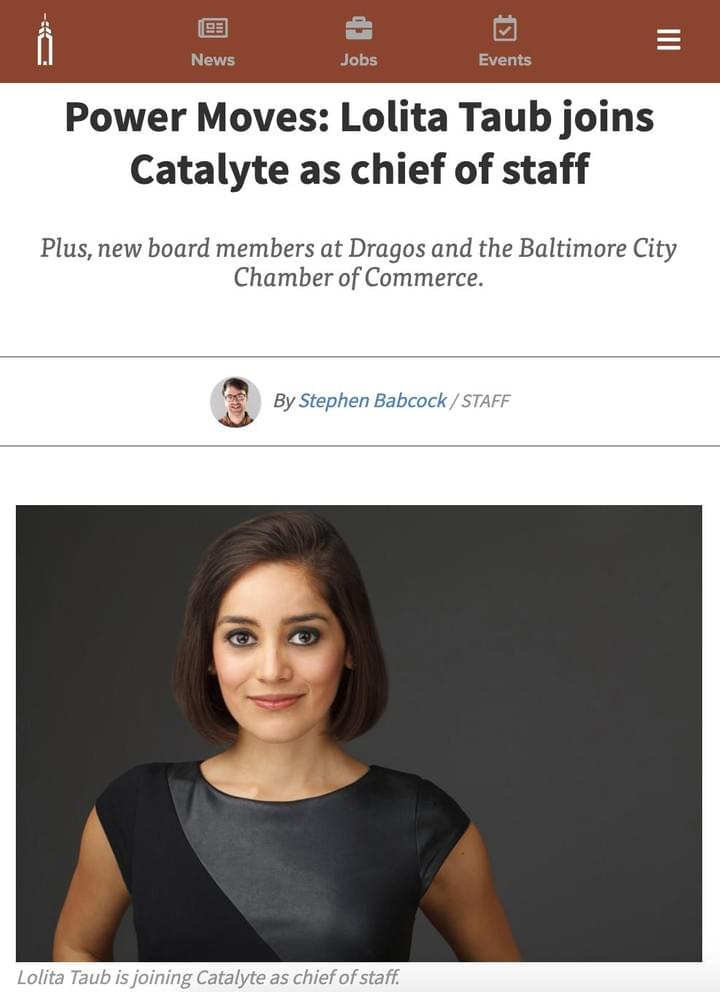
Task: Click "Lolita Taub" in the headline
Action: coord(446,118)
